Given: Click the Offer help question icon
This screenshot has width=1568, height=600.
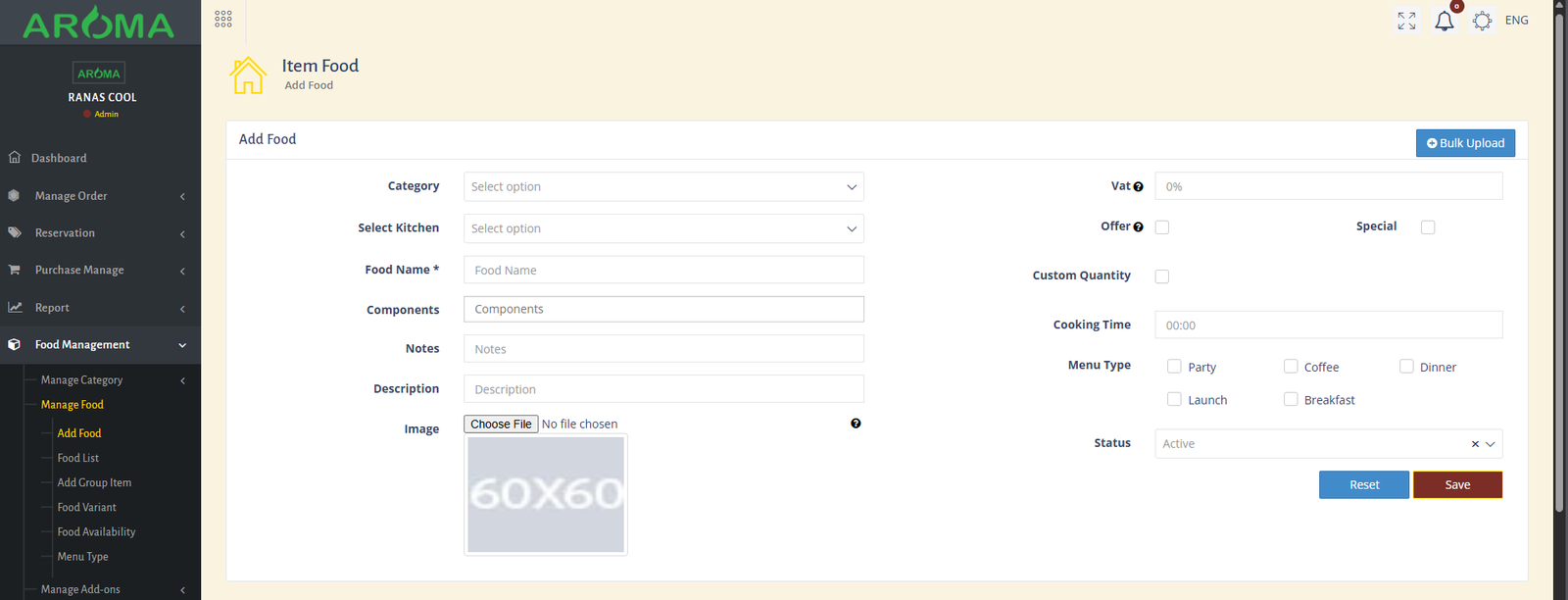Looking at the screenshot, I should coord(1138,226).
